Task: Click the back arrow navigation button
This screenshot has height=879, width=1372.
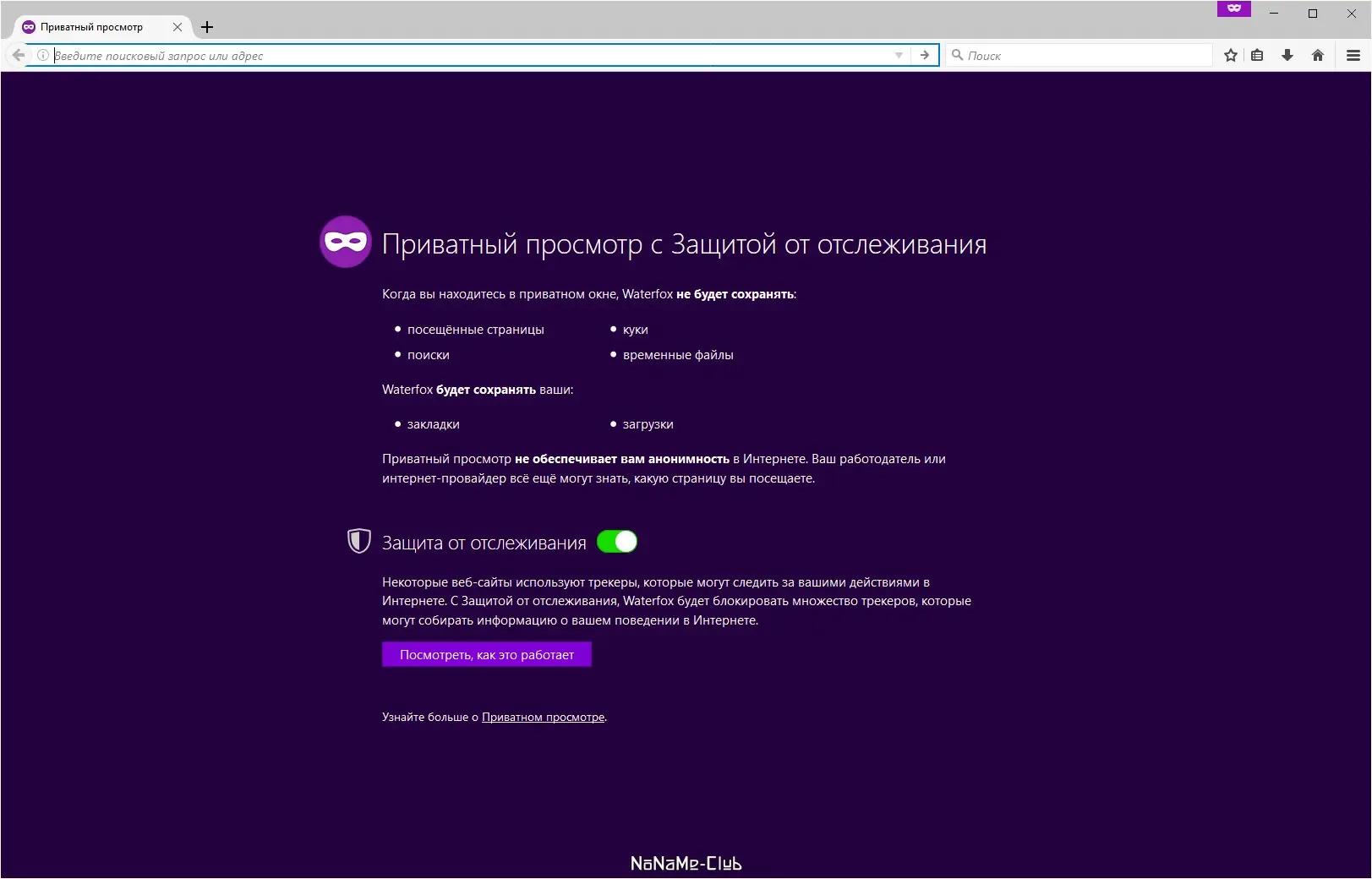Action: pos(18,55)
